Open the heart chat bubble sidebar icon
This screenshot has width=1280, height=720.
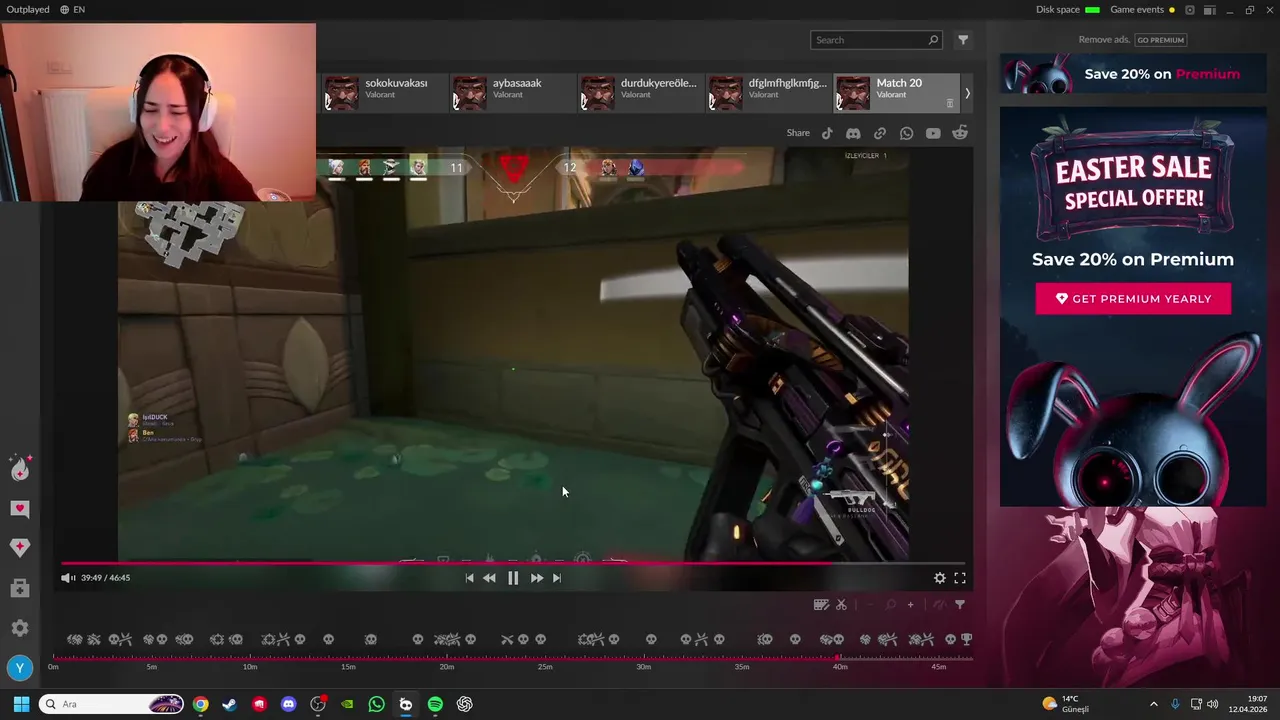click(x=20, y=509)
